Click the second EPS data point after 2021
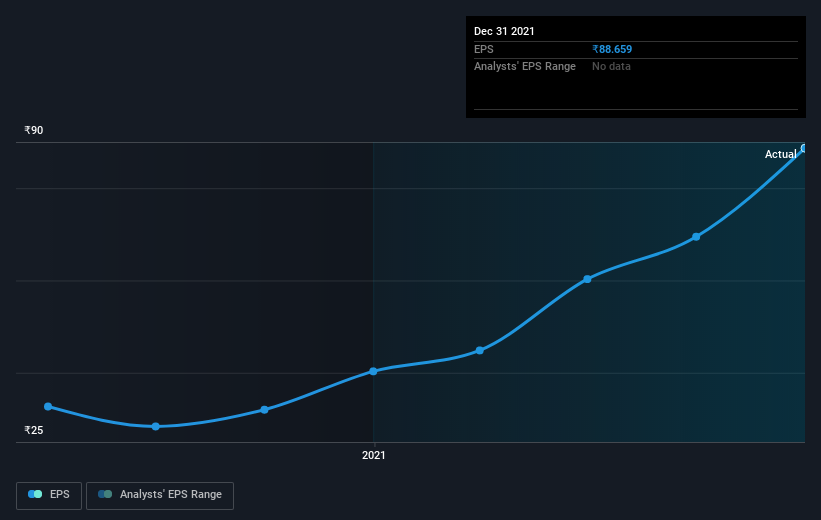Viewport: 821px width, 520px height. coord(587,279)
